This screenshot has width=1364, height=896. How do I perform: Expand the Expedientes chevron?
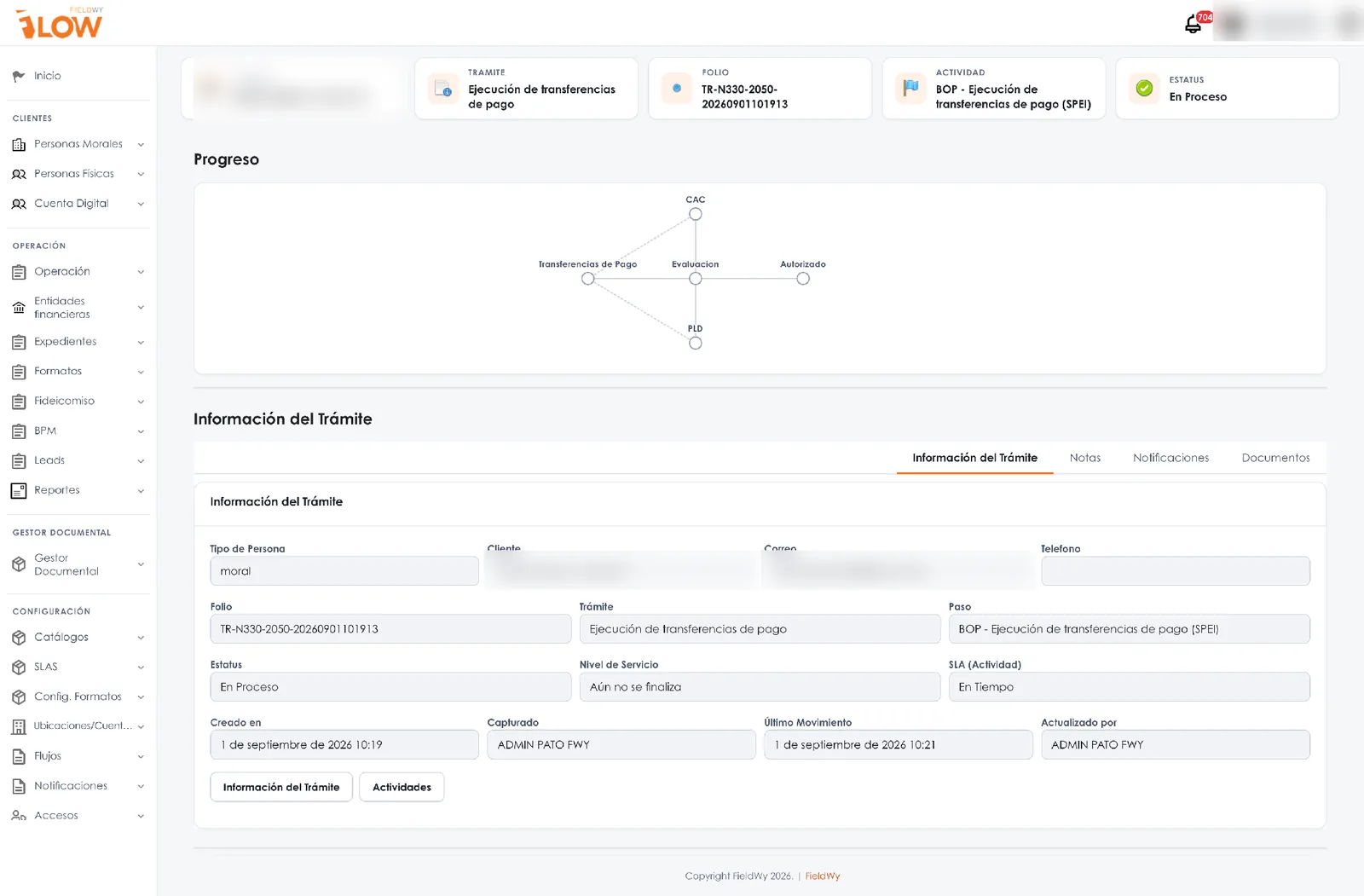141,343
